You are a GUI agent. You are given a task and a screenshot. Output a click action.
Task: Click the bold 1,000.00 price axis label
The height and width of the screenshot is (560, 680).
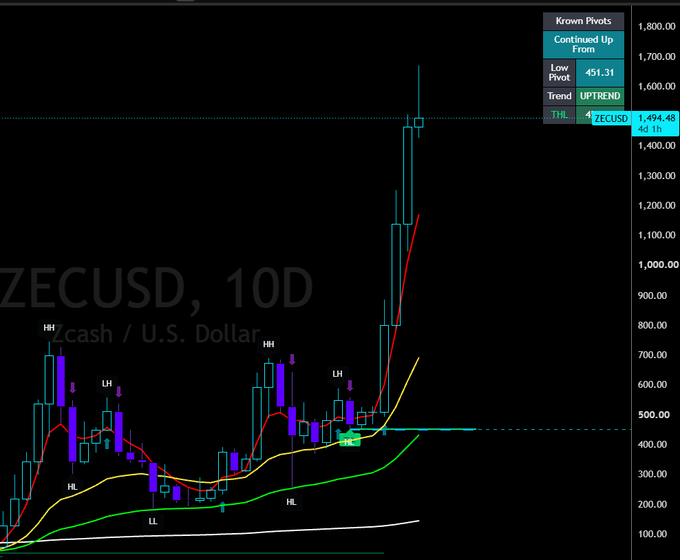[658, 265]
